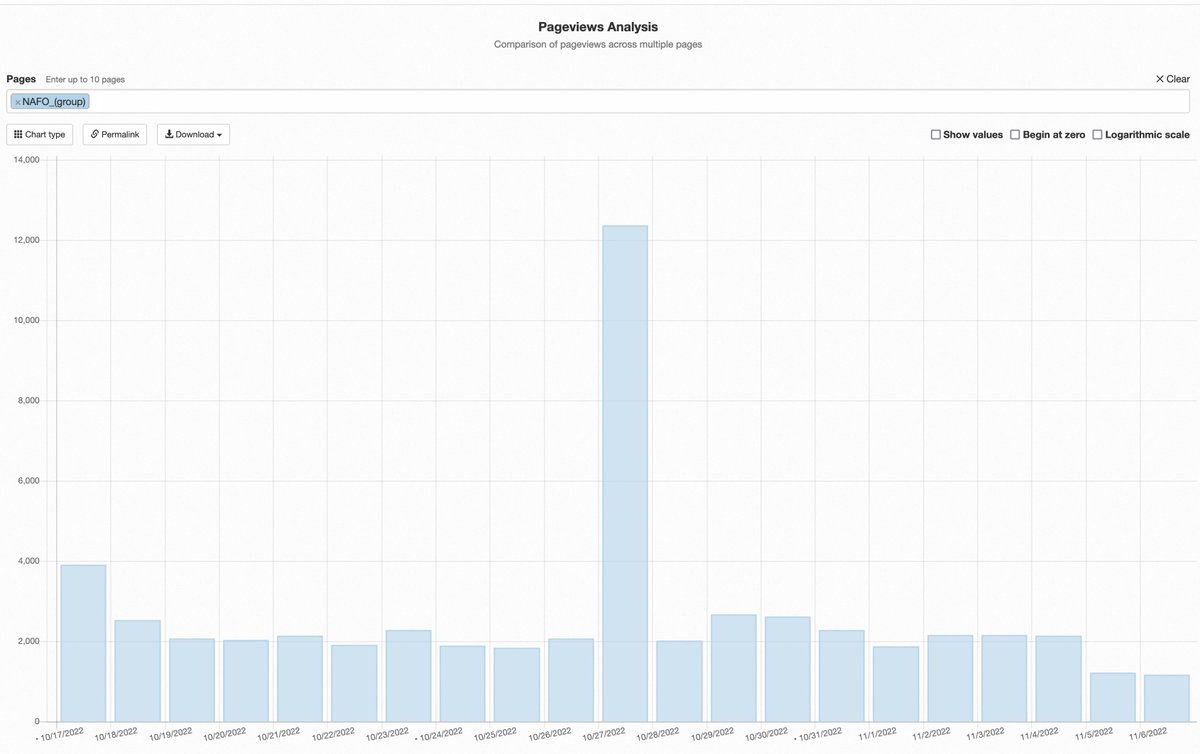Copy the Permalink for this chart

[x=115, y=134]
